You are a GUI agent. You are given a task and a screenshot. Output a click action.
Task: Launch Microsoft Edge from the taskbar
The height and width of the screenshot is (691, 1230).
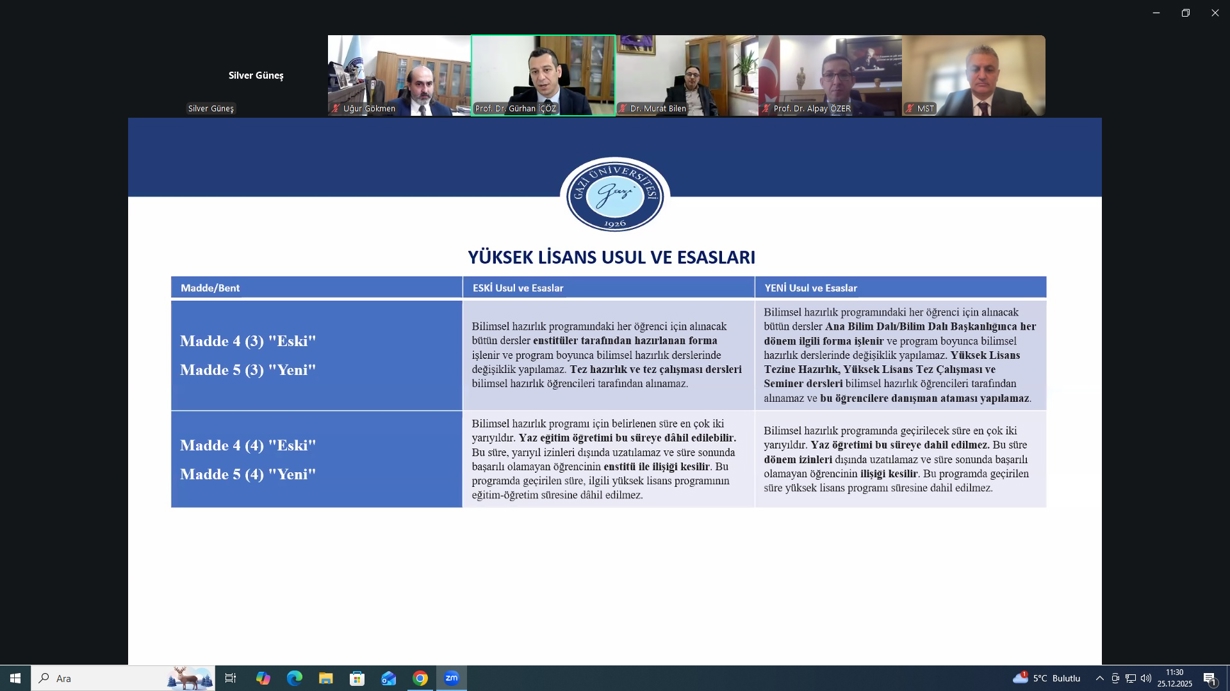click(294, 678)
